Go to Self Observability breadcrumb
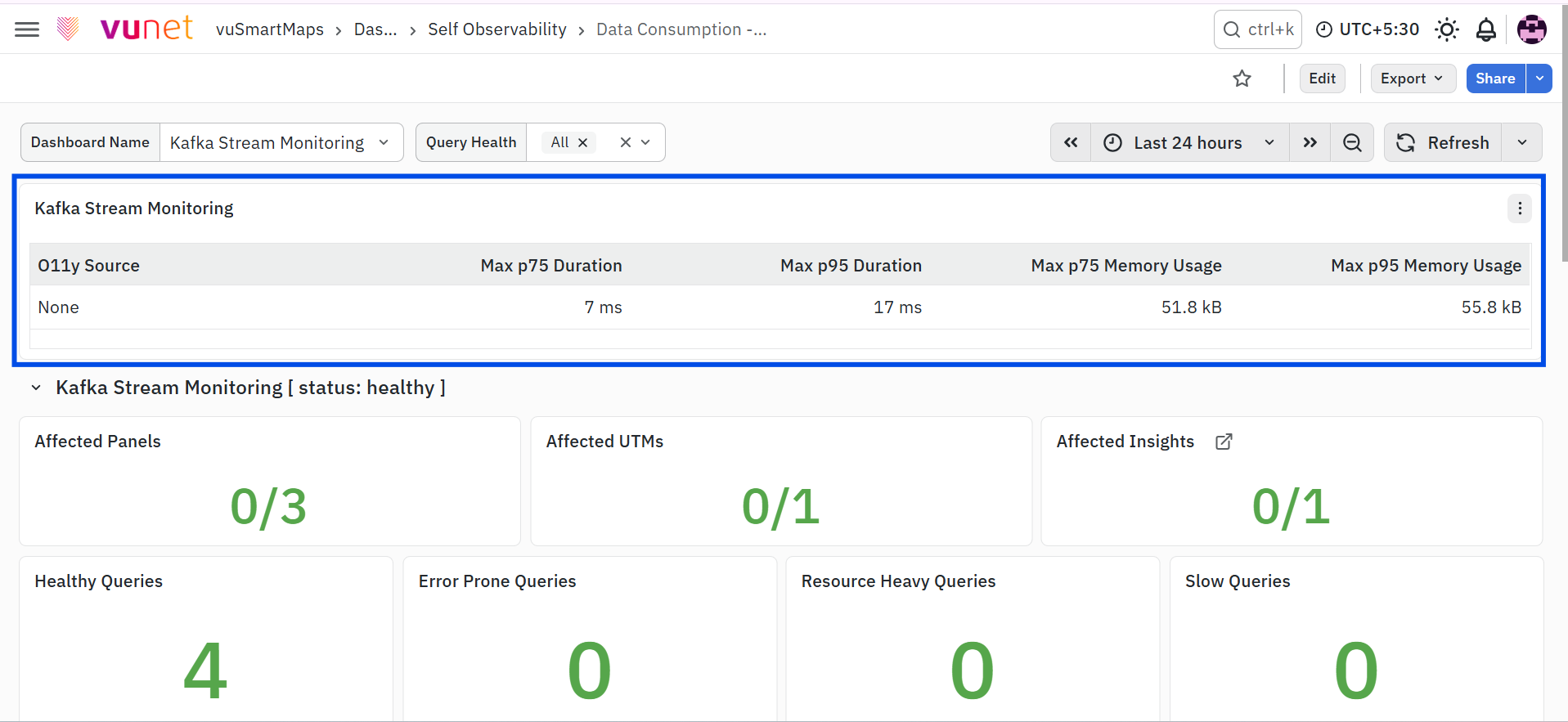The height and width of the screenshot is (722, 1568). pyautogui.click(x=497, y=29)
